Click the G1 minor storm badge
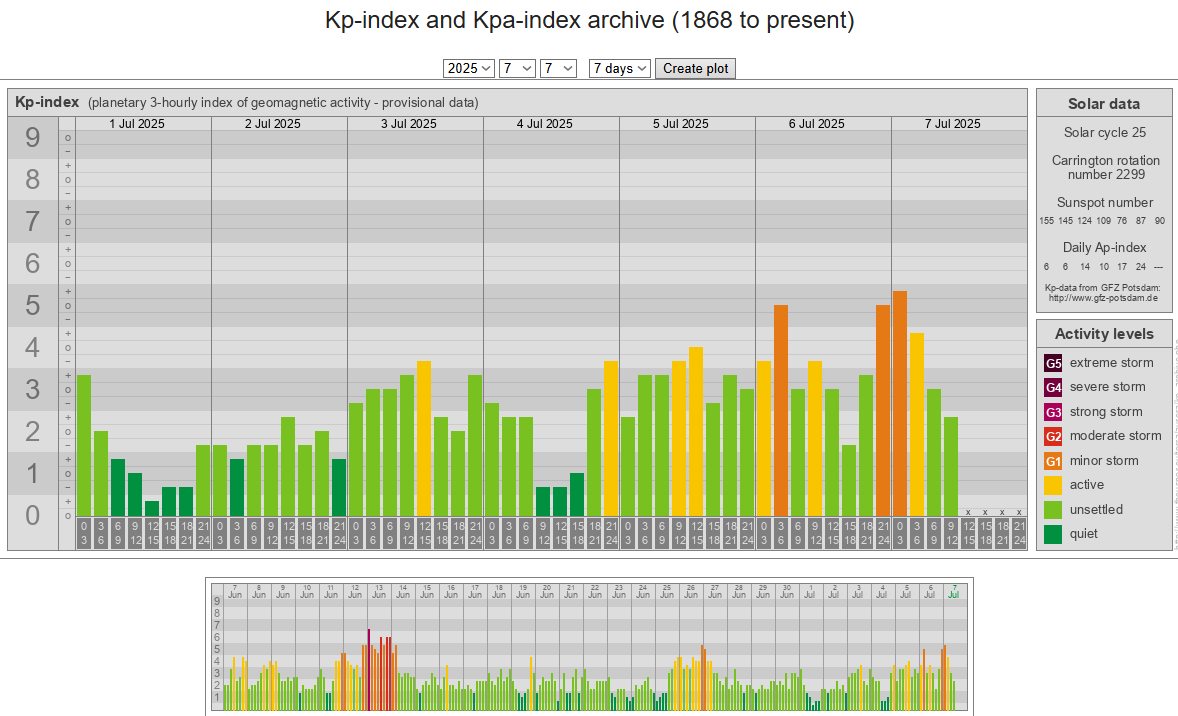The height and width of the screenshot is (716, 1178). point(1053,461)
